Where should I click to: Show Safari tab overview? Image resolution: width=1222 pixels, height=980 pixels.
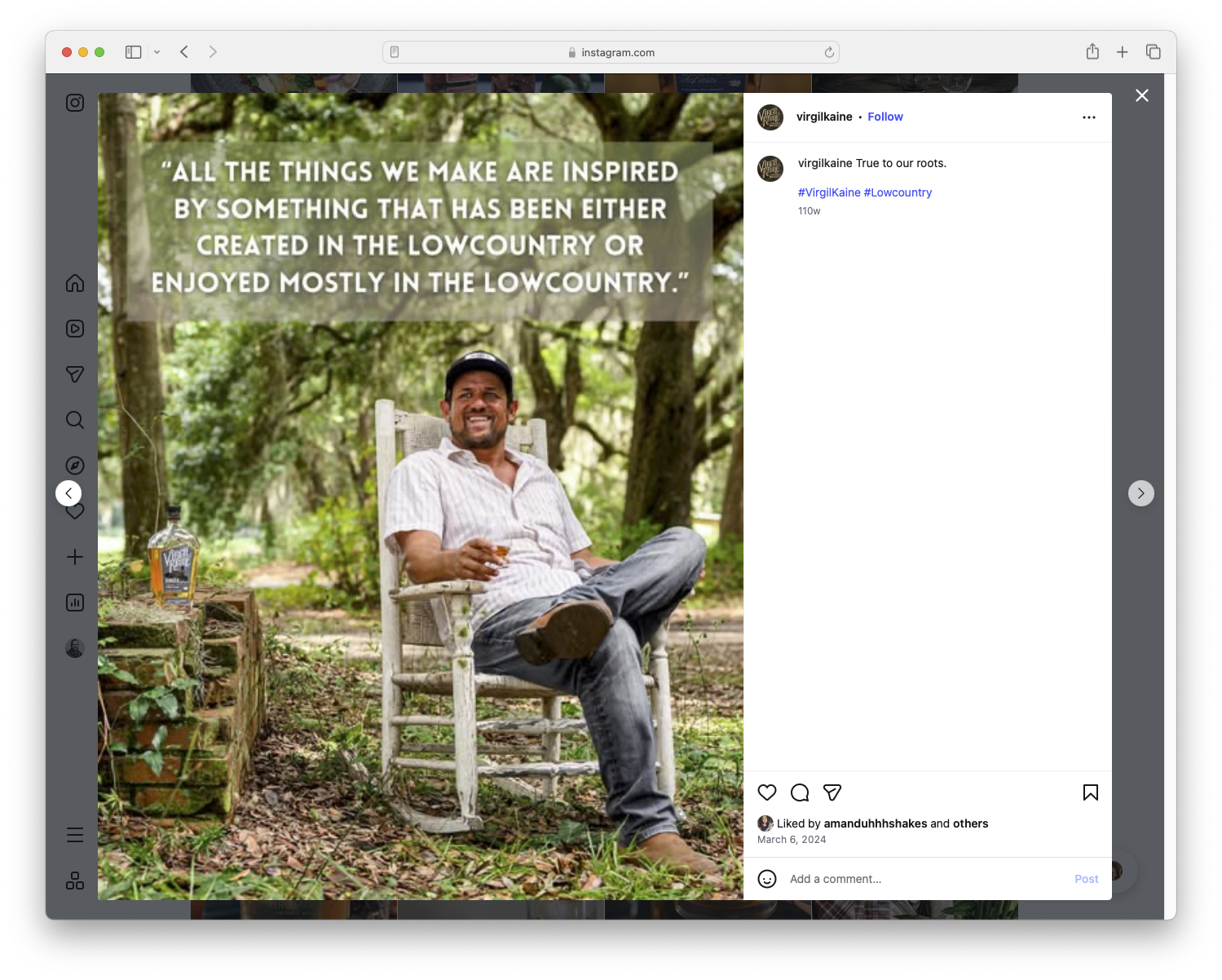pos(1154,51)
